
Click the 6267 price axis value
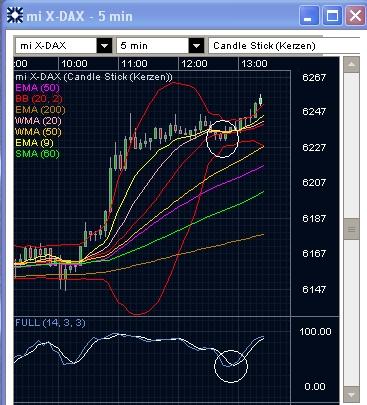click(314, 78)
